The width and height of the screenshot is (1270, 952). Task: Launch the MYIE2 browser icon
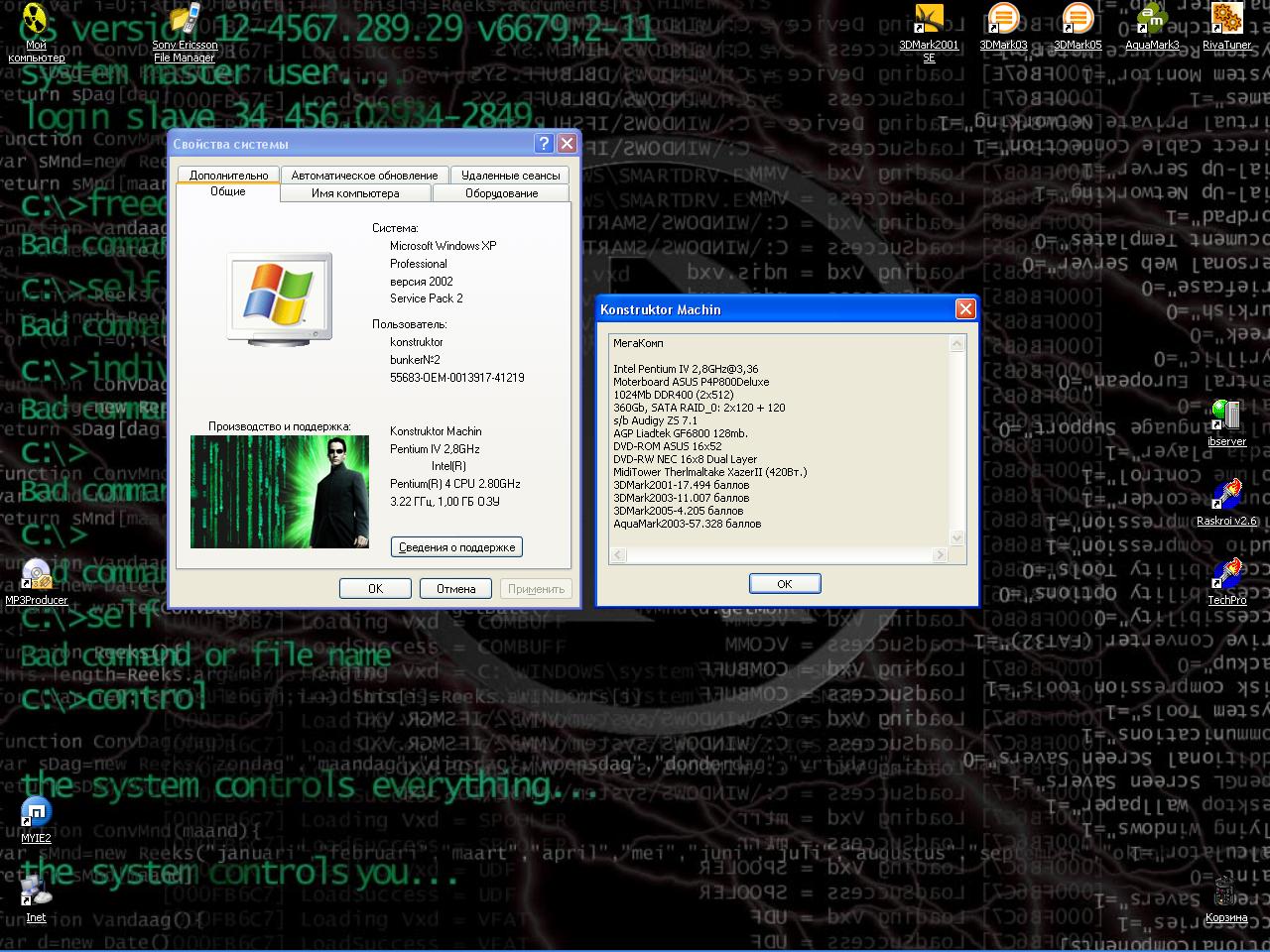point(36,813)
